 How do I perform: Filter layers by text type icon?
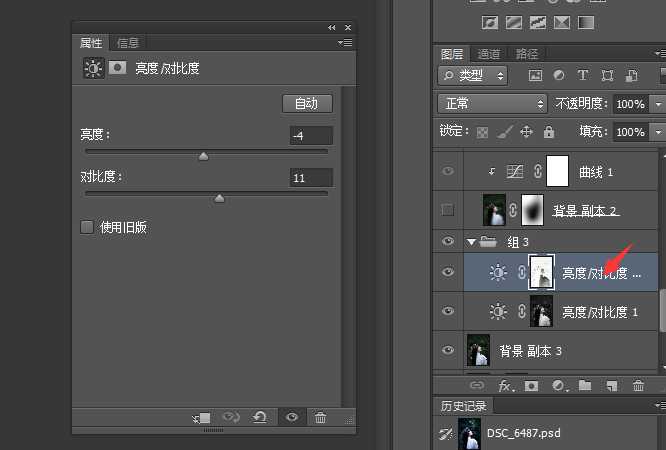pyautogui.click(x=582, y=75)
